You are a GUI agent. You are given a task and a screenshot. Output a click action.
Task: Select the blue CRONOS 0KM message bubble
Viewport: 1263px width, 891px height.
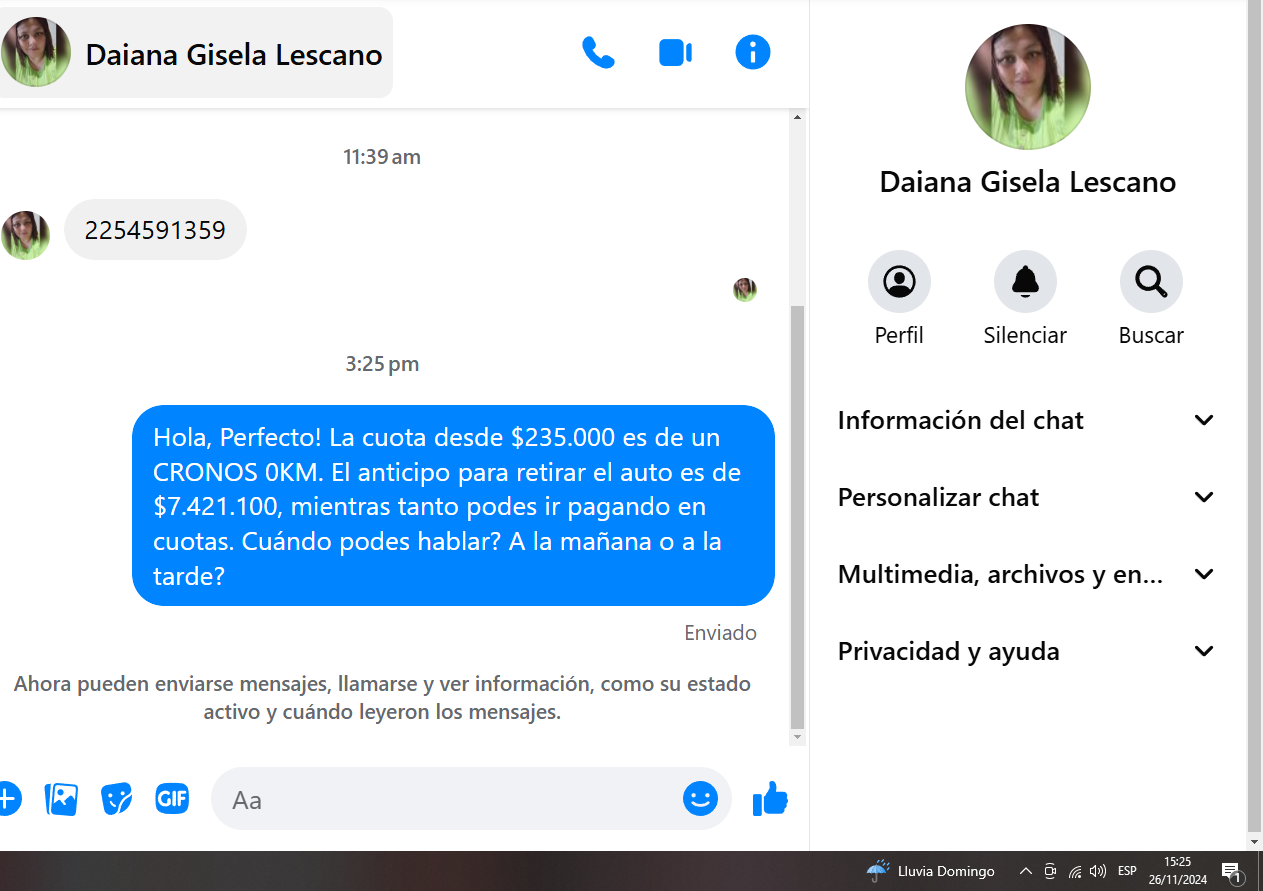coord(453,505)
